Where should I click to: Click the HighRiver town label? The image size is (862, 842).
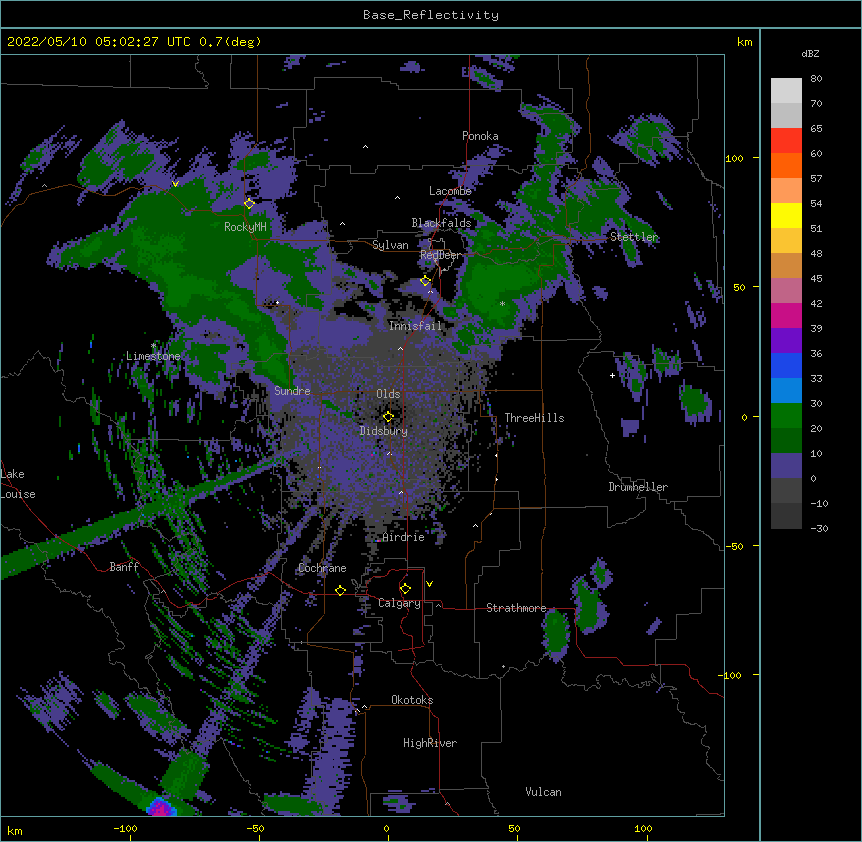click(x=430, y=743)
